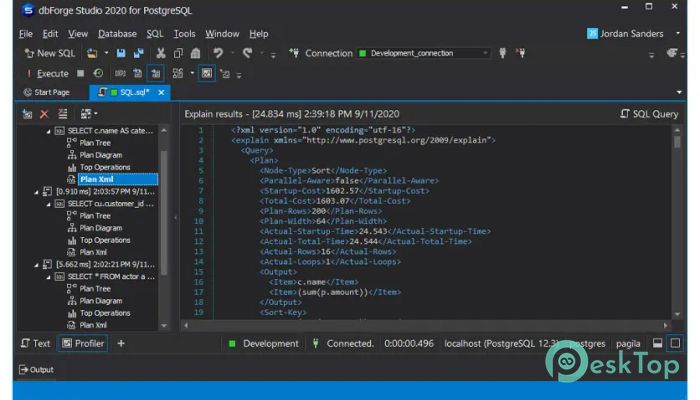Select the selected Plan Xml item
The width and height of the screenshot is (700, 400).
pyautogui.click(x=118, y=179)
